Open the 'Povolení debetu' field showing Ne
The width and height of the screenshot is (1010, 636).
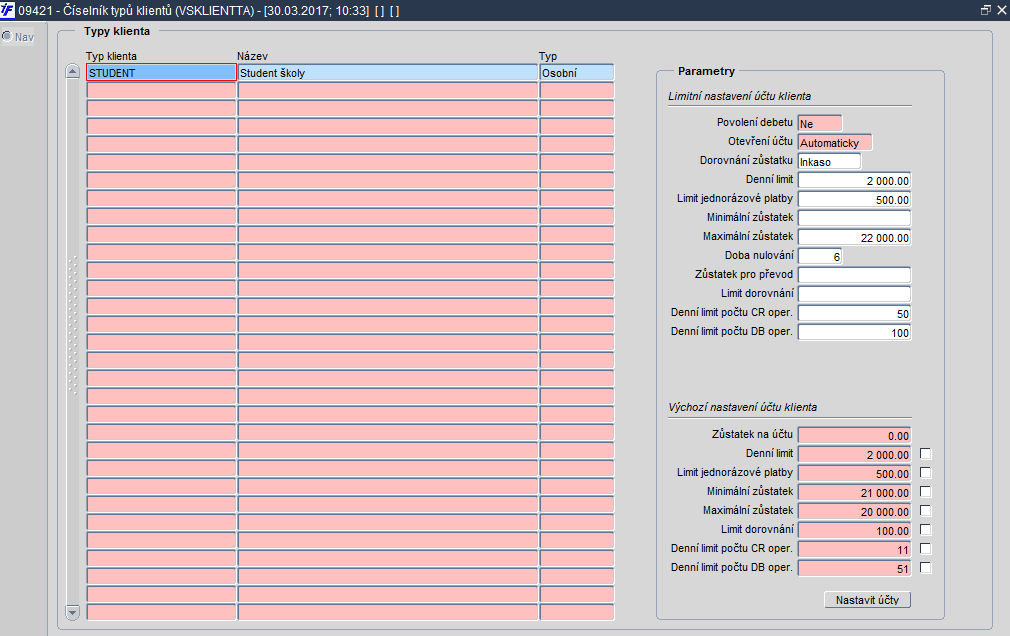point(819,123)
